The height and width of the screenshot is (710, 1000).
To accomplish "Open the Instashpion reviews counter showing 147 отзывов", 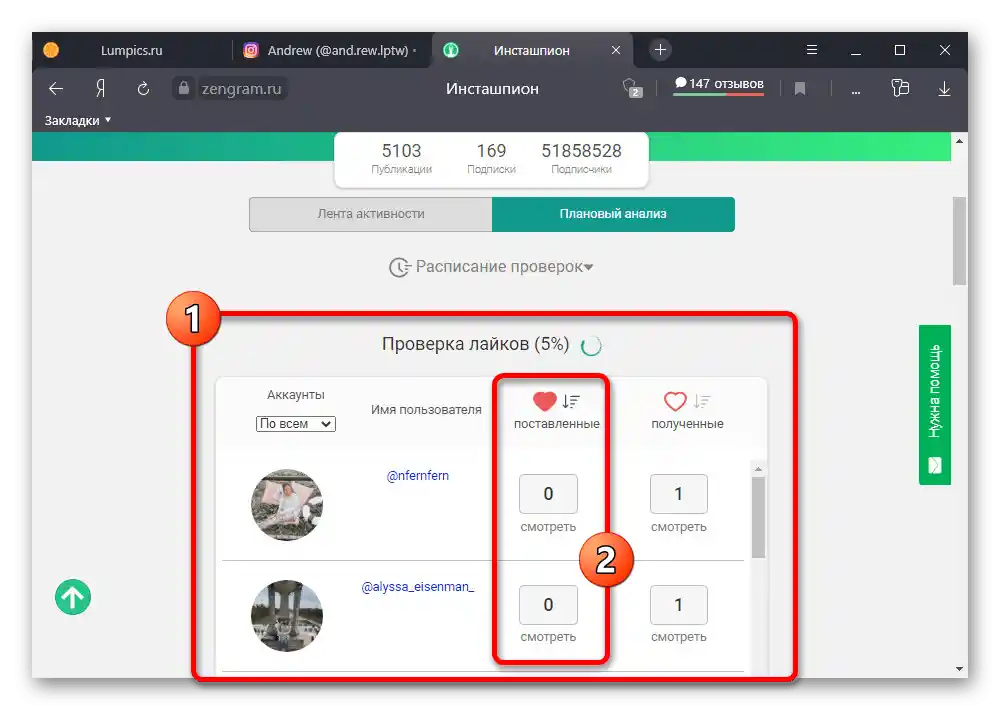I will coord(719,84).
